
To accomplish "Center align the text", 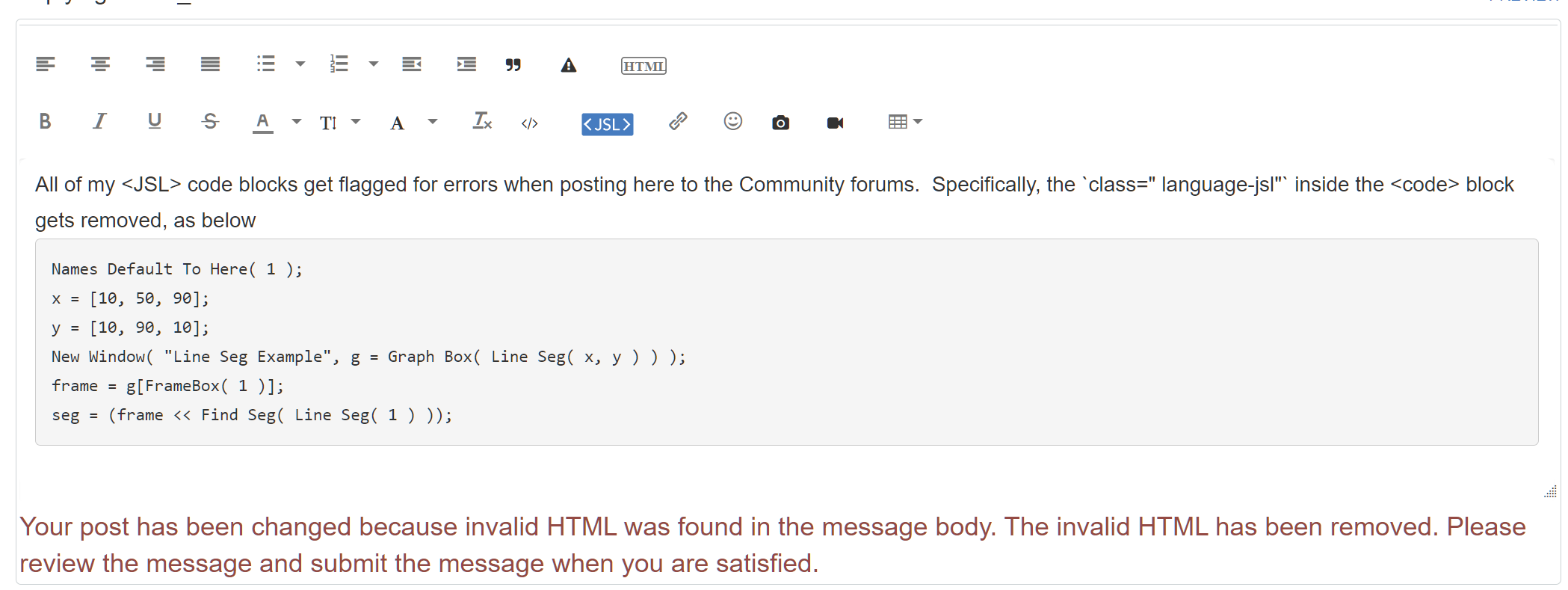I will pyautogui.click(x=100, y=64).
